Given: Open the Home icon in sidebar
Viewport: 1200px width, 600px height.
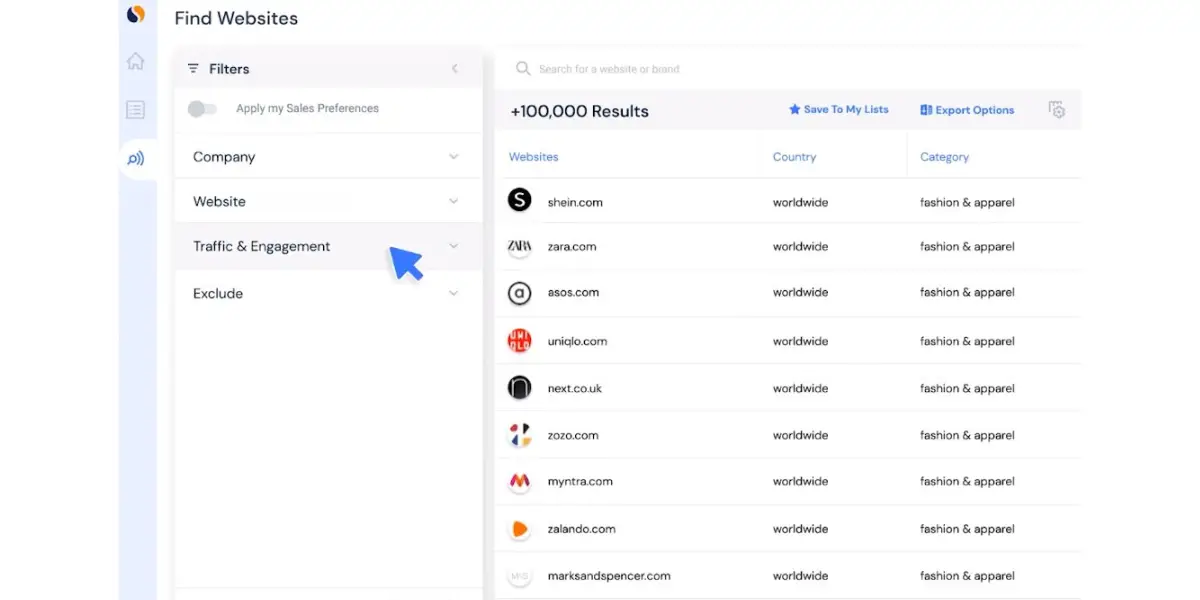Looking at the screenshot, I should click(136, 61).
